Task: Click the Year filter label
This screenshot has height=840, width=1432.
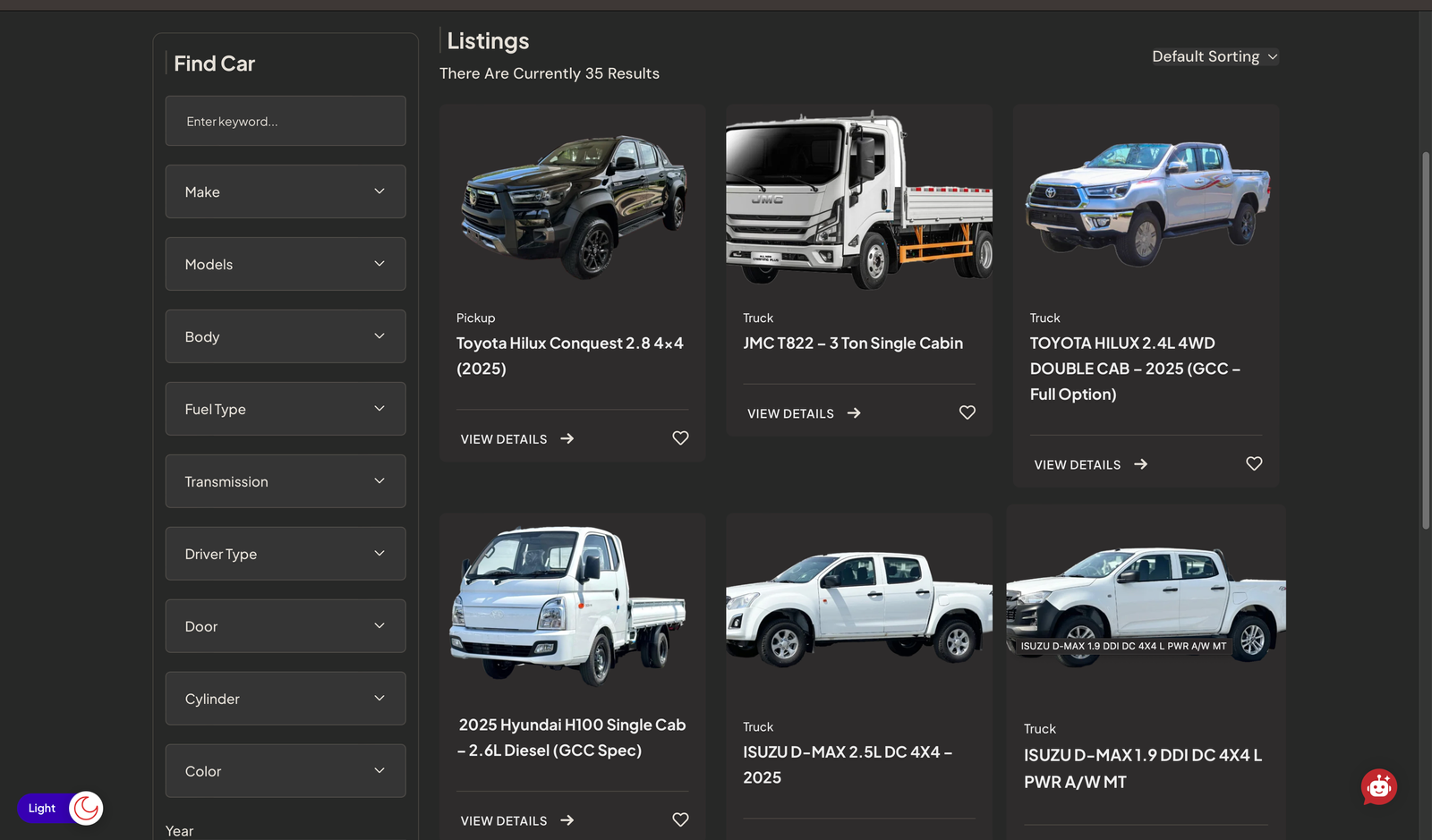Action: (179, 831)
